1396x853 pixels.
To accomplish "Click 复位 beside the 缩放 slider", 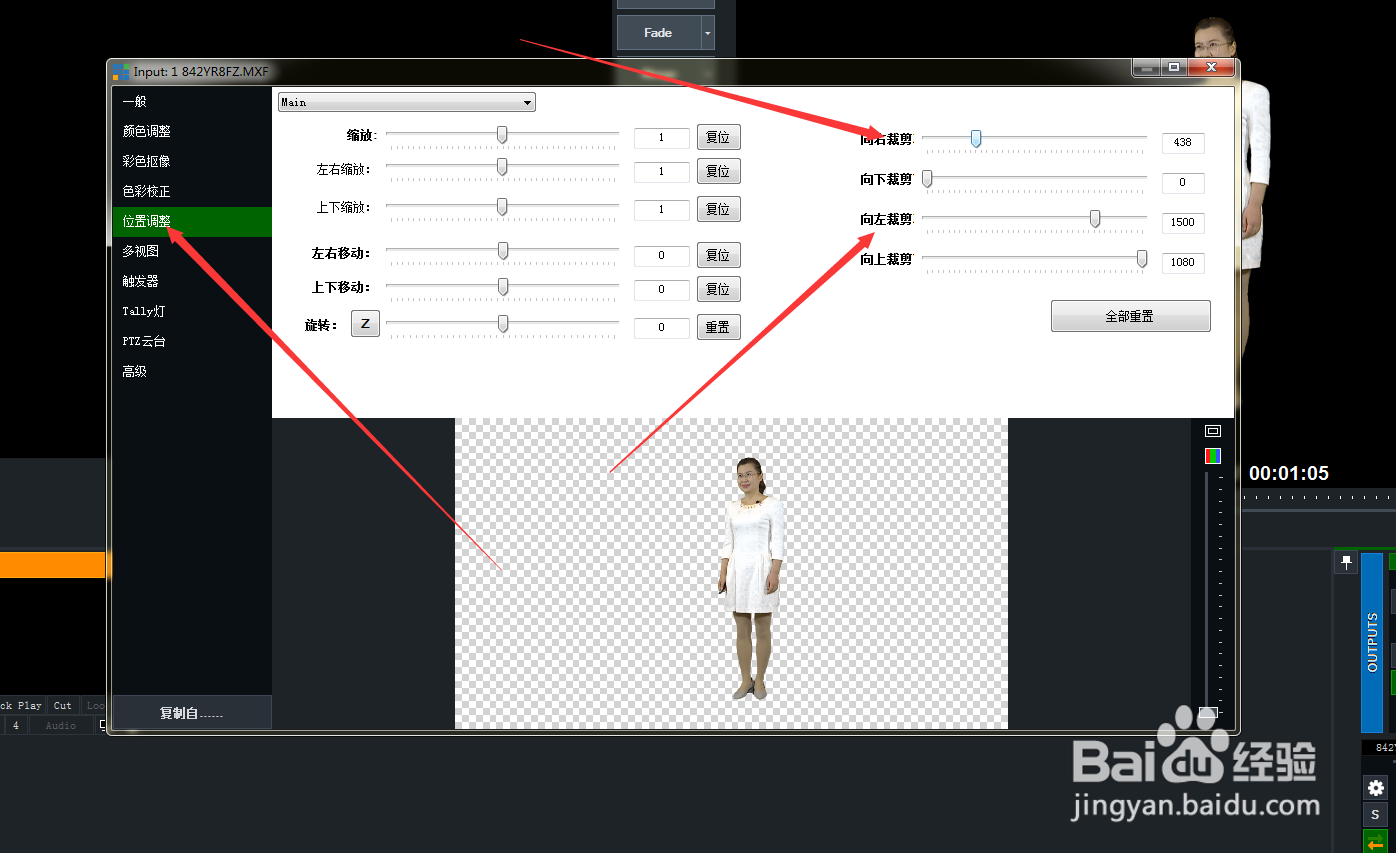I will click(718, 137).
